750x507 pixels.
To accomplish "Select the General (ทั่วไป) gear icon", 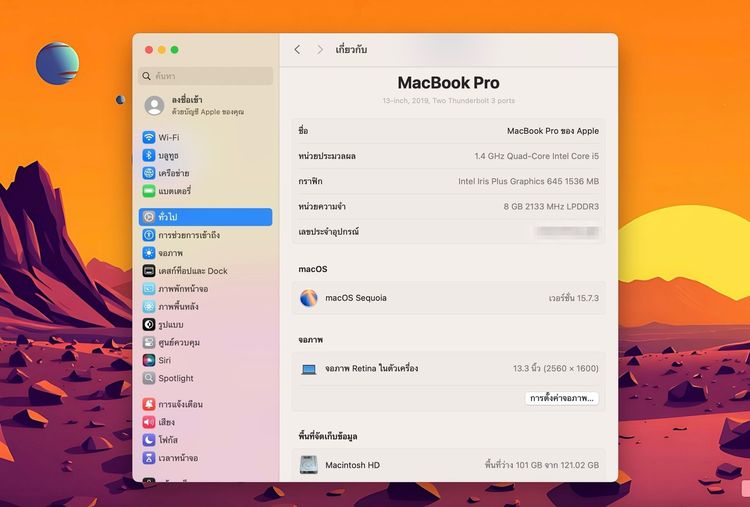I will (149, 217).
